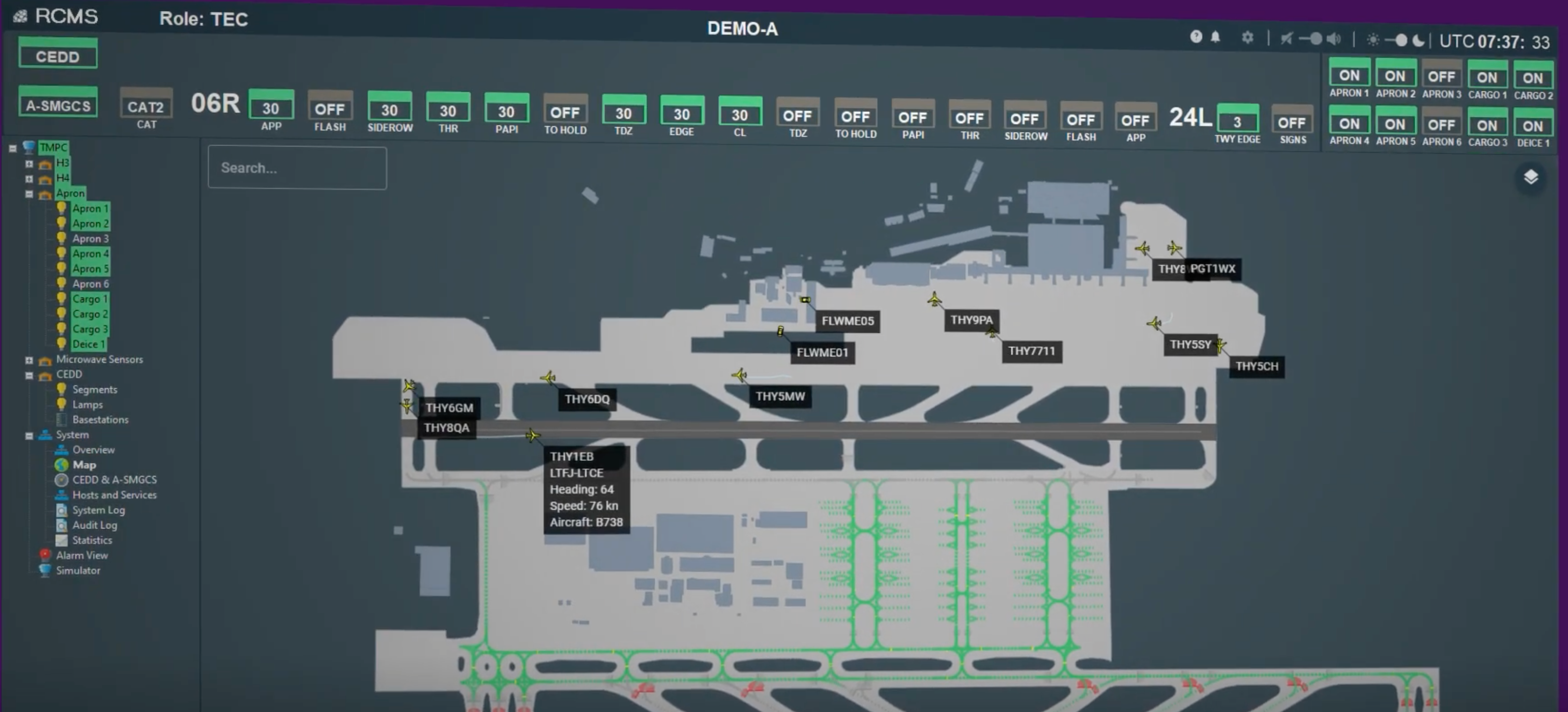Viewport: 1568px width, 712px height.
Task: Collapse the TMPC root tree node
Action: [x=12, y=148]
